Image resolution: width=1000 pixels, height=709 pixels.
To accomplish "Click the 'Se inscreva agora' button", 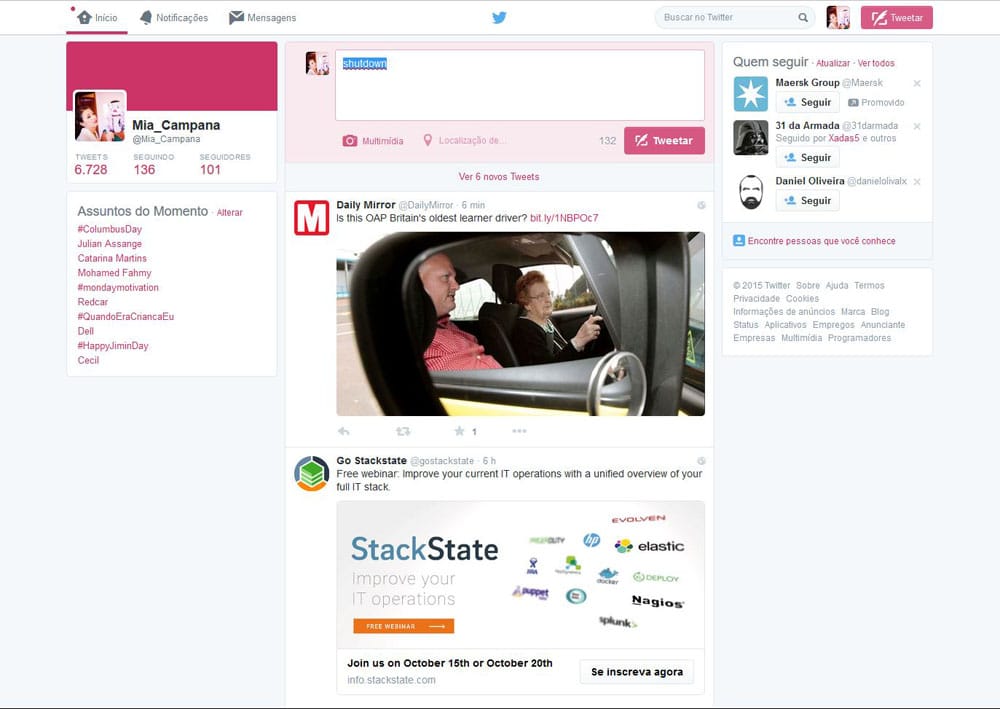I will [636, 672].
